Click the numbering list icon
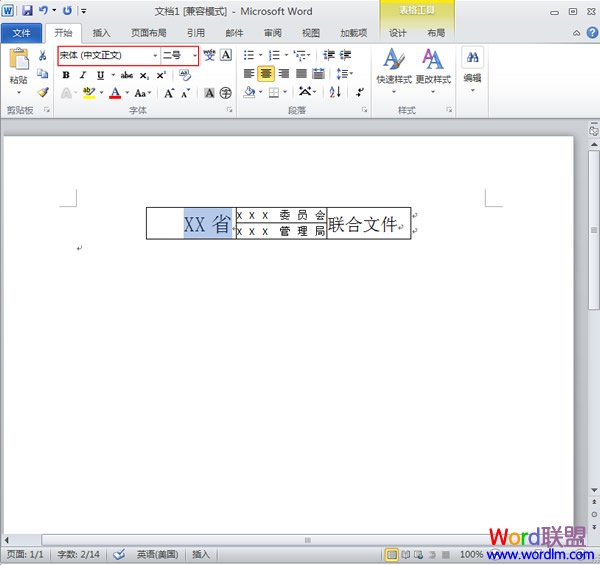Image resolution: width=600 pixels, height=565 pixels. coord(274,55)
